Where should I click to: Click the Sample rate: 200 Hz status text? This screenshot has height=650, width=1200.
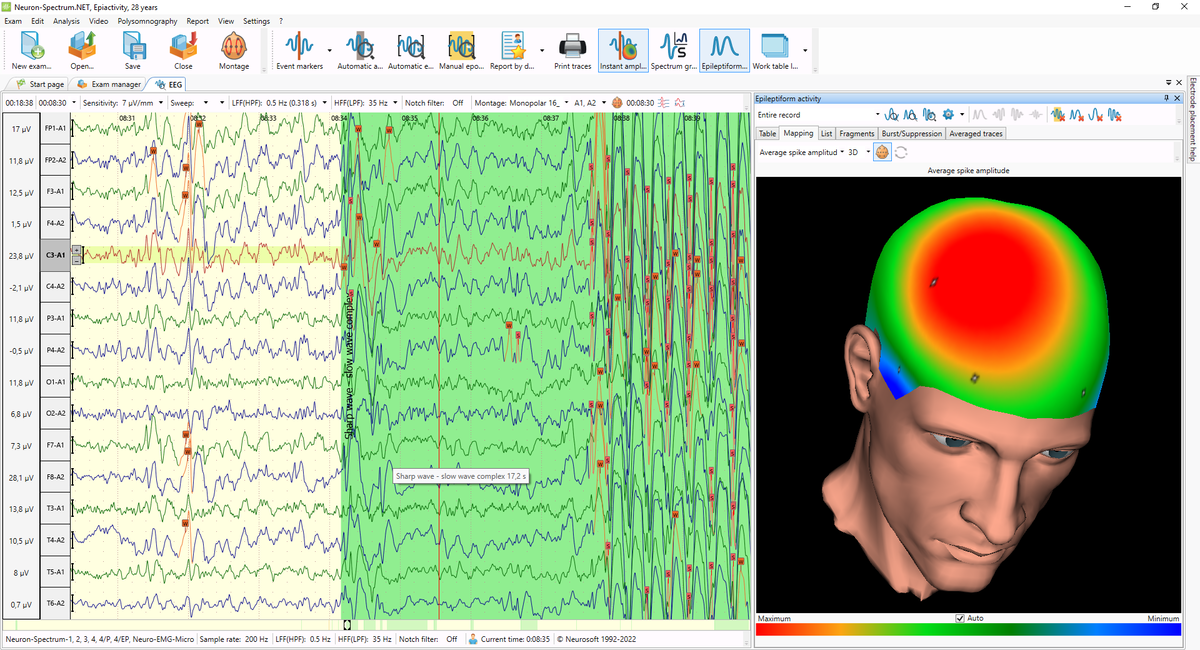[x=233, y=638]
